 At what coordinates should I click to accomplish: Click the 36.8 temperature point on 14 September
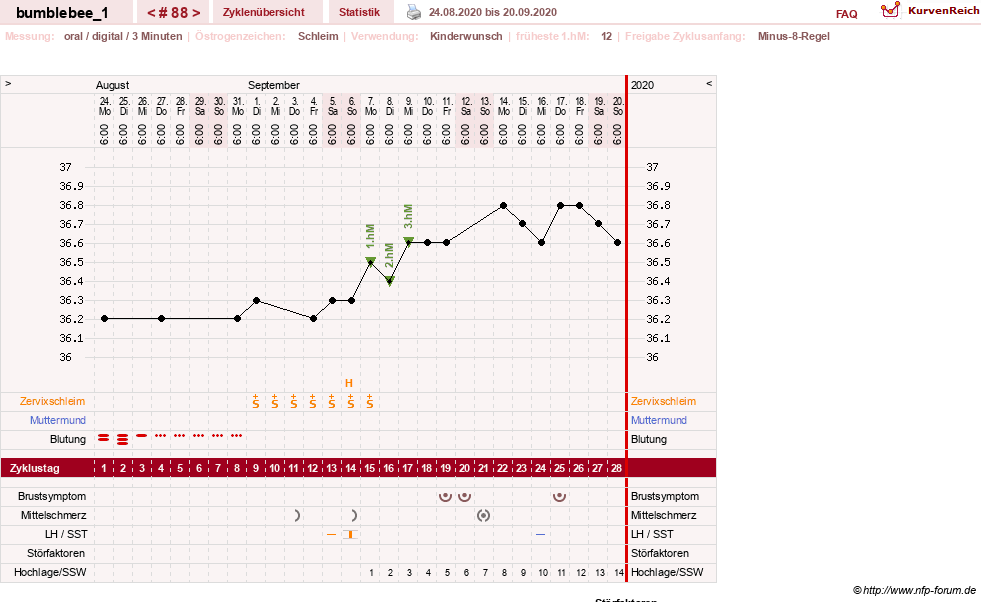pyautogui.click(x=504, y=205)
